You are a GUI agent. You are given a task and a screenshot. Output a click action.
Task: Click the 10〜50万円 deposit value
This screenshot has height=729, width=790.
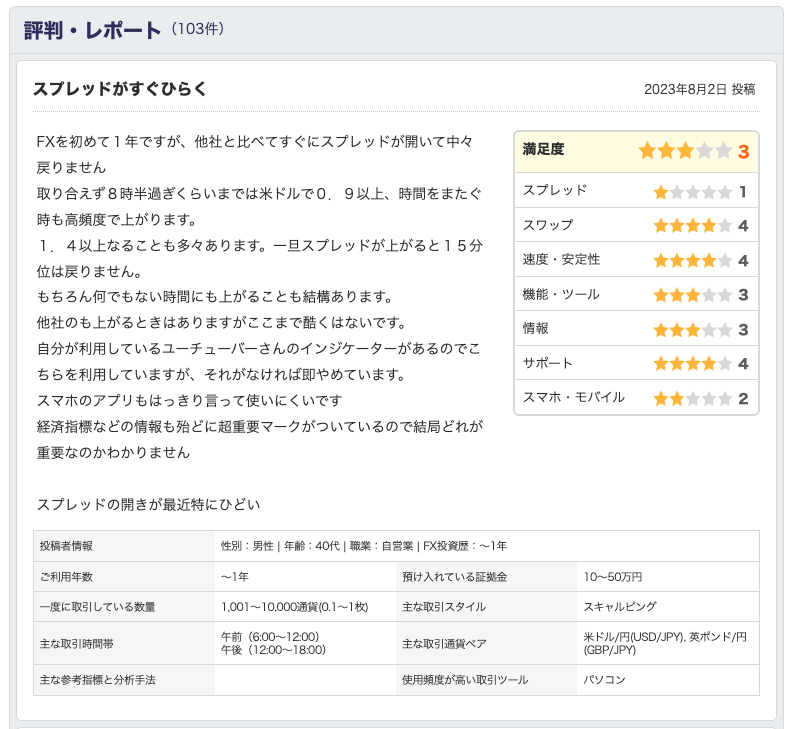tap(613, 576)
